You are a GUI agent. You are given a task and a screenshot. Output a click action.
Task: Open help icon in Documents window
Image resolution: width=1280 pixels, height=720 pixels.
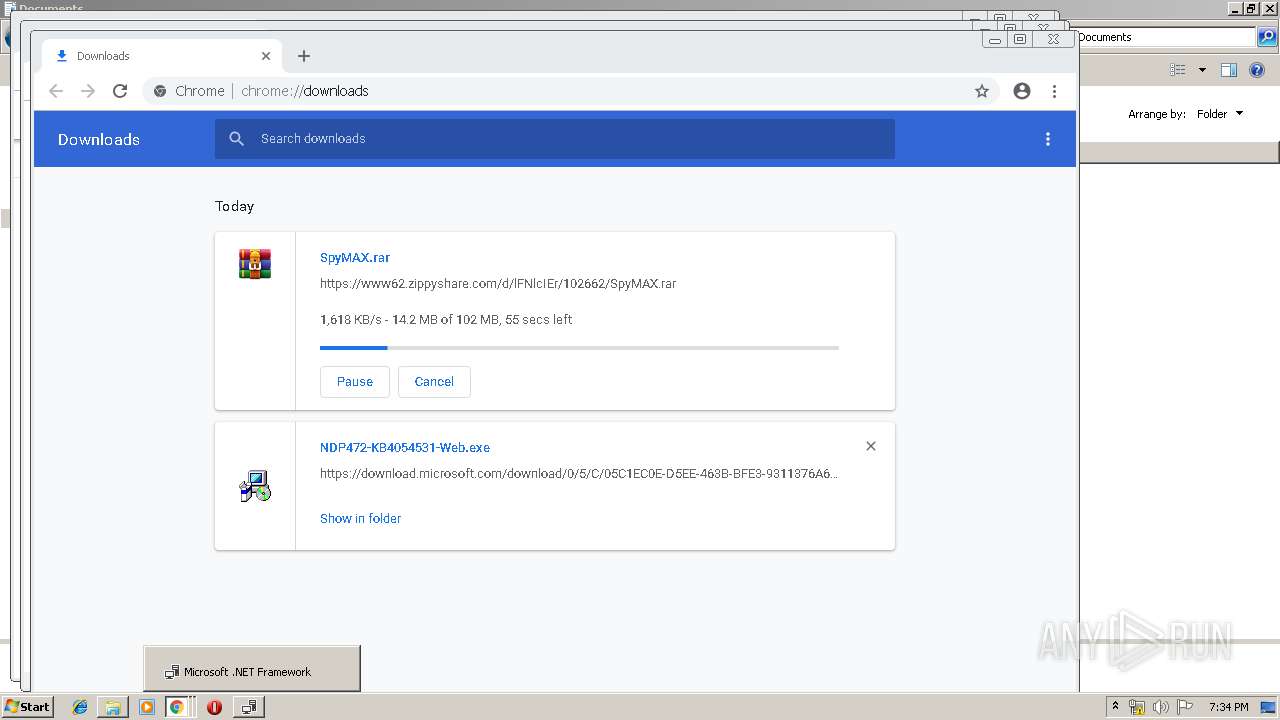tap(1257, 70)
